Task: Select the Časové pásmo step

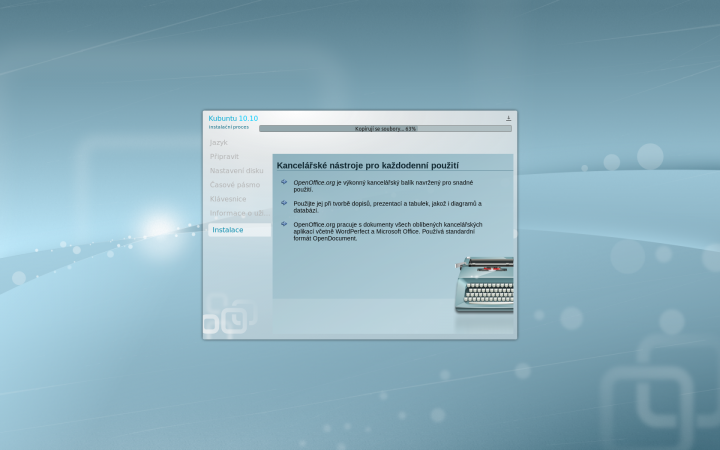Action: pos(235,185)
